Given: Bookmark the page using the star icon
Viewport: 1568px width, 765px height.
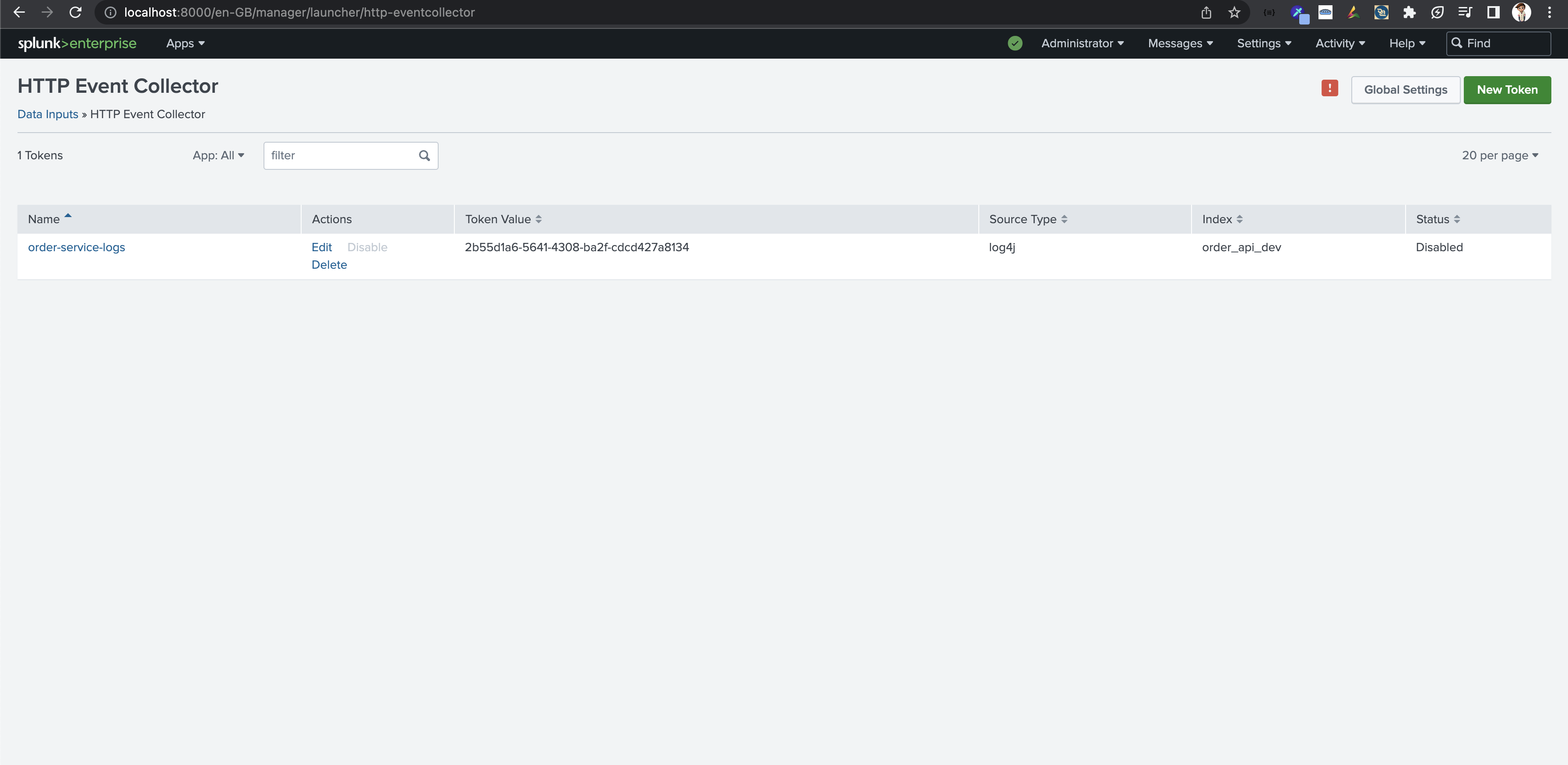Looking at the screenshot, I should pos(1234,12).
